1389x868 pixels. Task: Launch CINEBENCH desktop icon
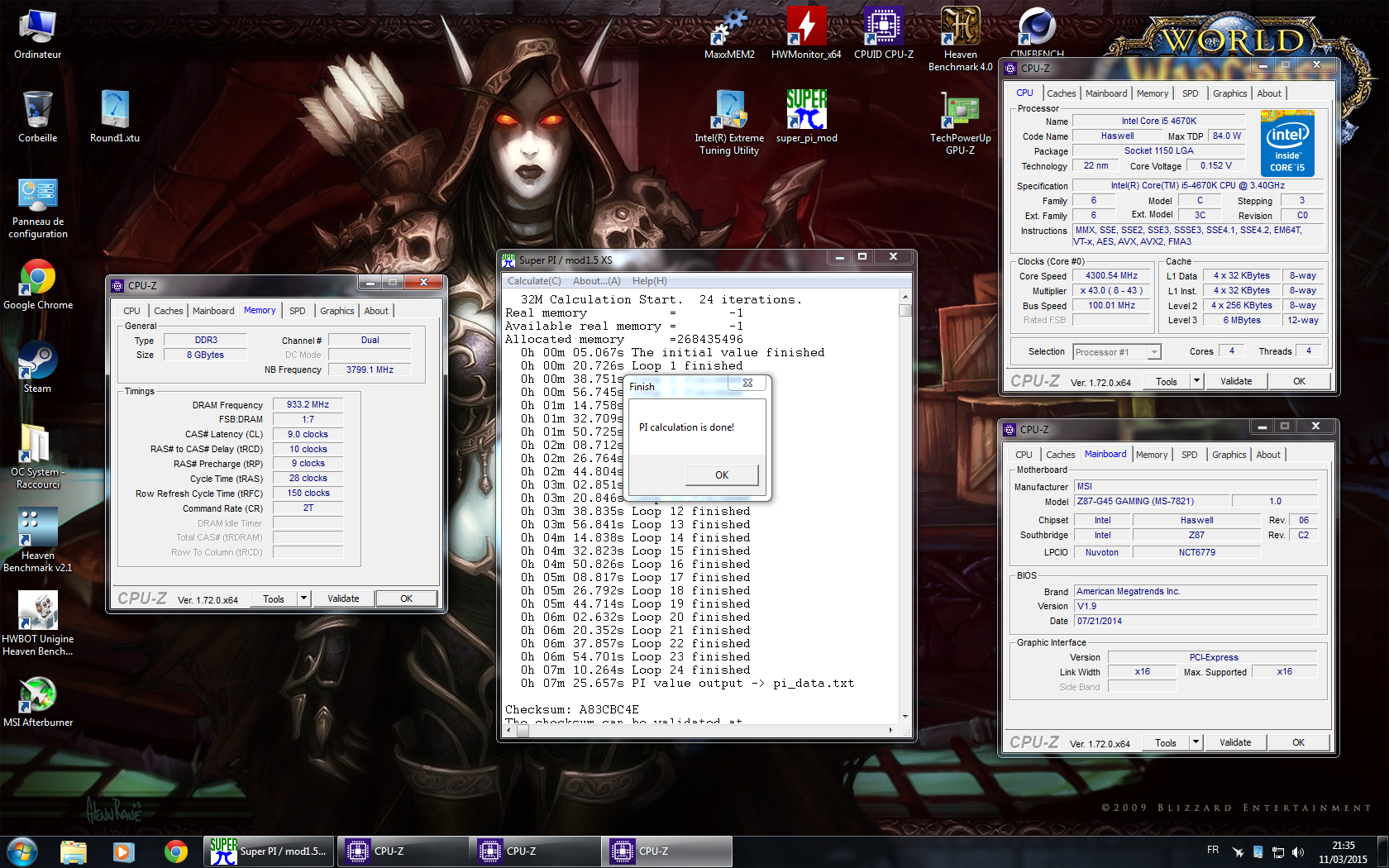click(1037, 33)
